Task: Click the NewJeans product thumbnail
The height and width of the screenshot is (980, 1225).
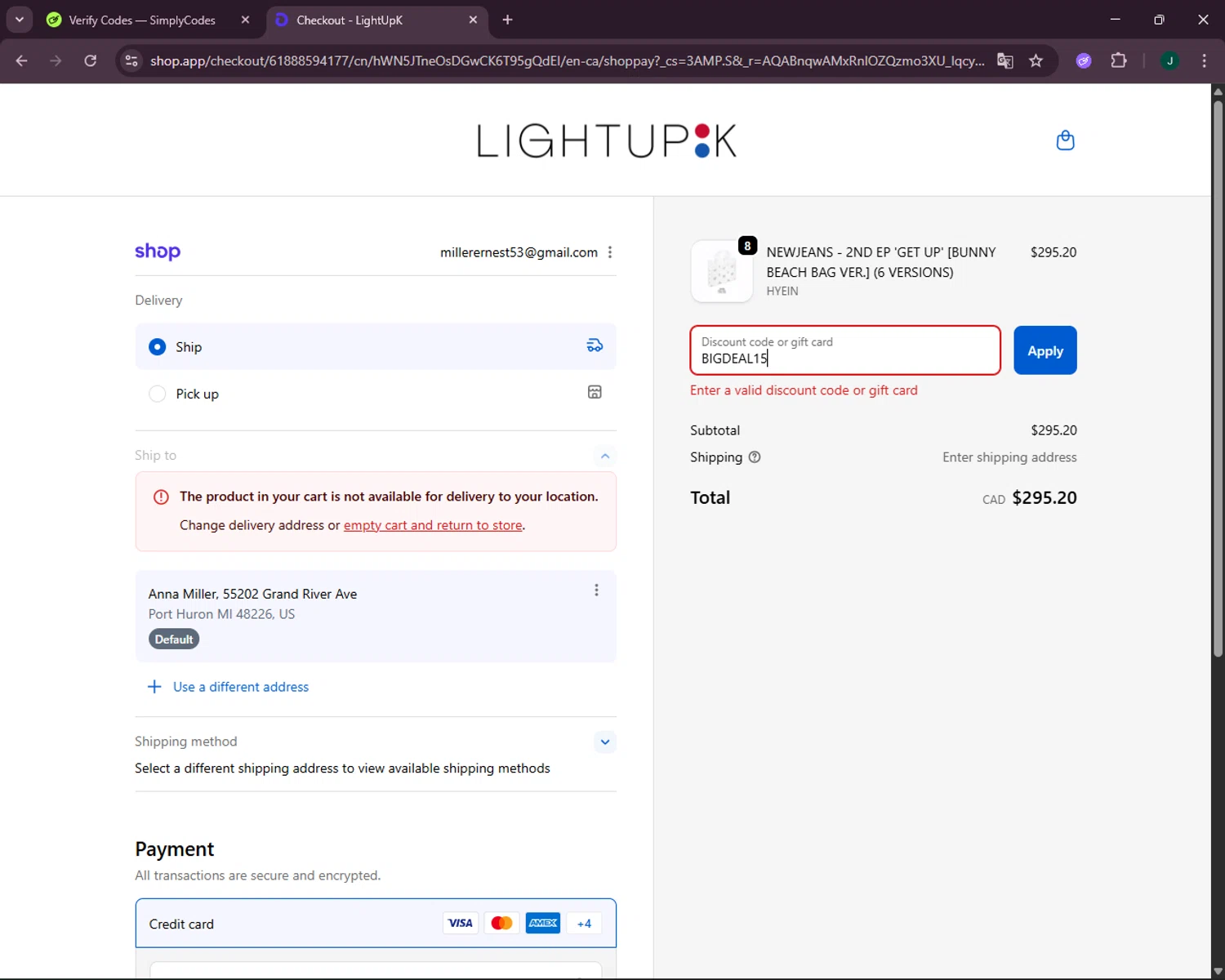Action: [722, 271]
